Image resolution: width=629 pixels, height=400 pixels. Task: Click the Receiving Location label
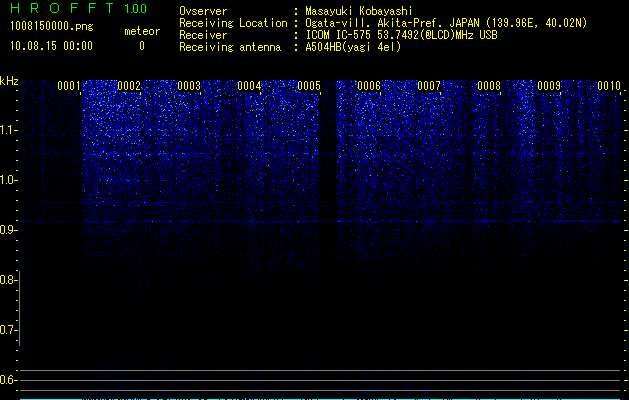coord(233,23)
